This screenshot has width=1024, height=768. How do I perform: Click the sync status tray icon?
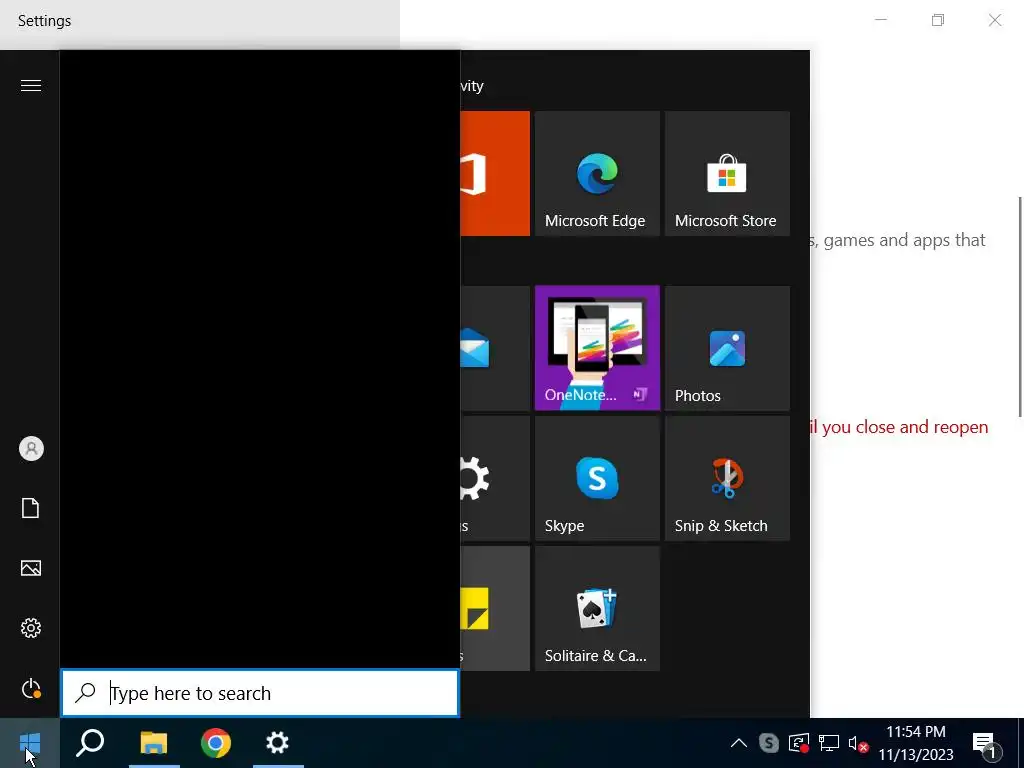coord(799,743)
